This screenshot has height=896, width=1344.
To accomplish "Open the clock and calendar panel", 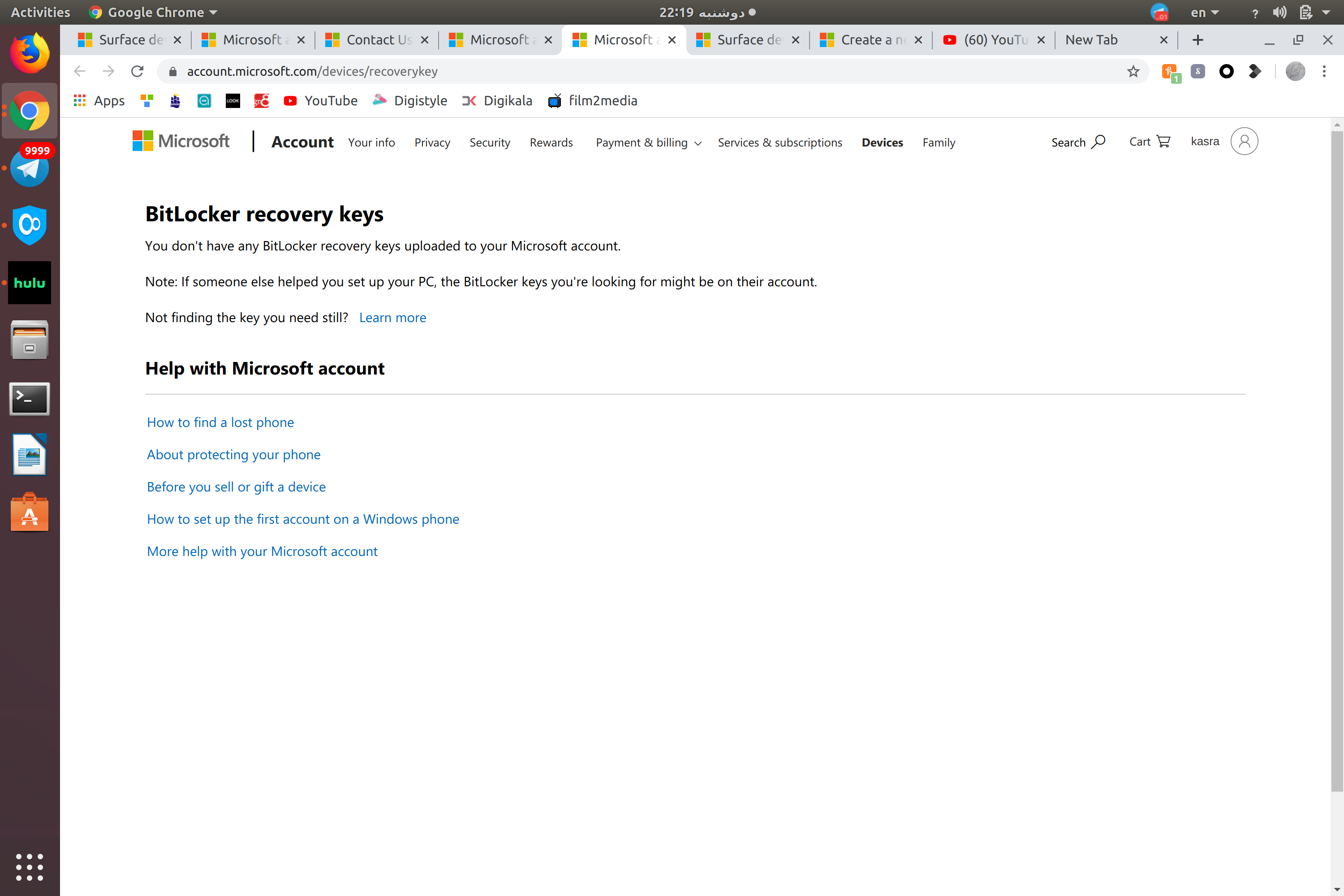I will [707, 12].
